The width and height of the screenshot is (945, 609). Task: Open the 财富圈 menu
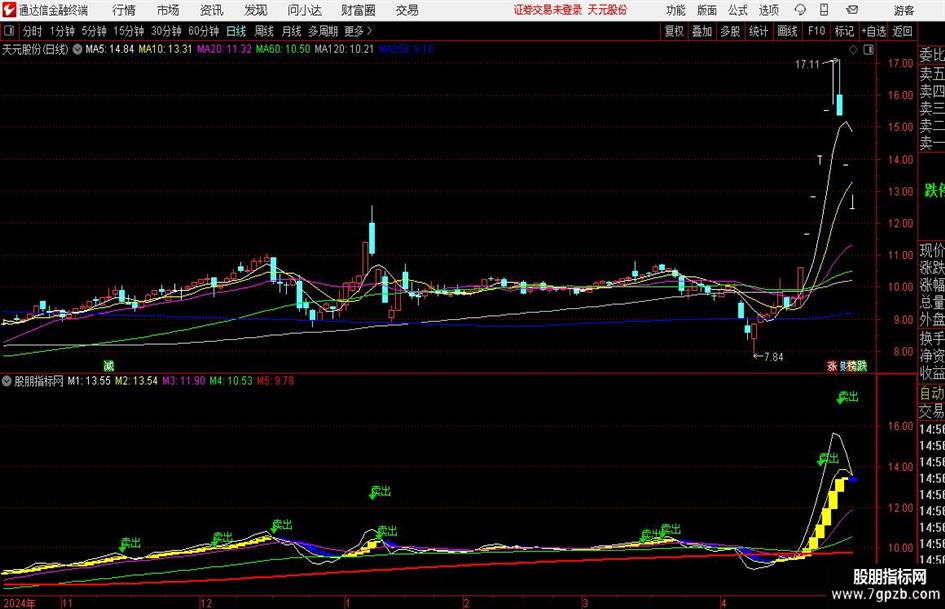pos(359,10)
